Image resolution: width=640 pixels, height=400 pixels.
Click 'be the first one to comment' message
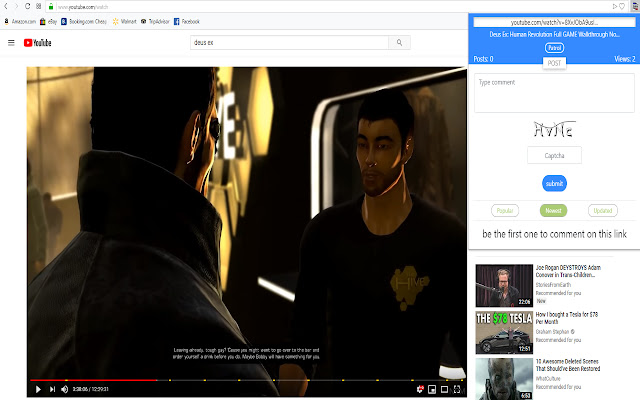(x=554, y=234)
